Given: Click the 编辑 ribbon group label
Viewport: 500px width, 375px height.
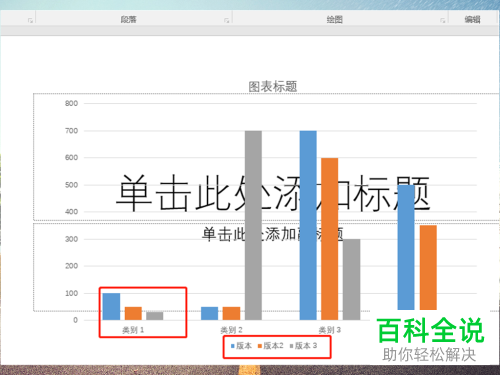Looking at the screenshot, I should pyautogui.click(x=472, y=19).
